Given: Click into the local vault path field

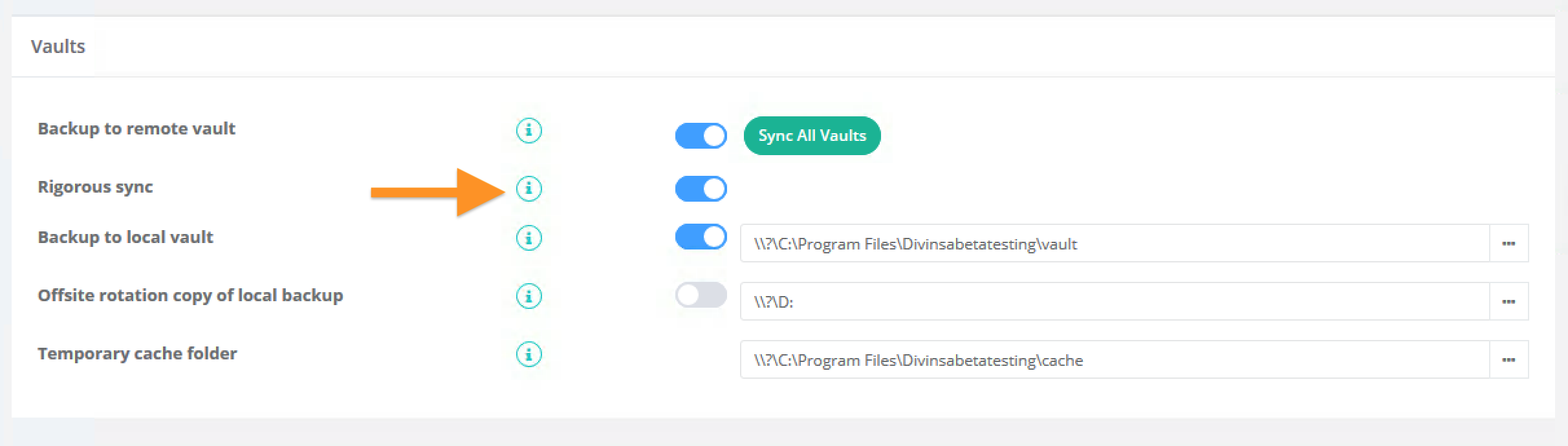Looking at the screenshot, I should coord(1115,244).
